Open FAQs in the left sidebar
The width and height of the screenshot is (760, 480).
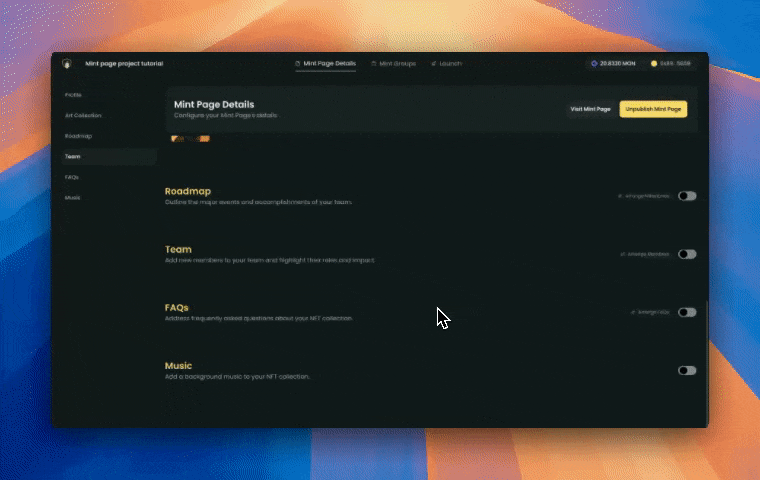point(109,177)
